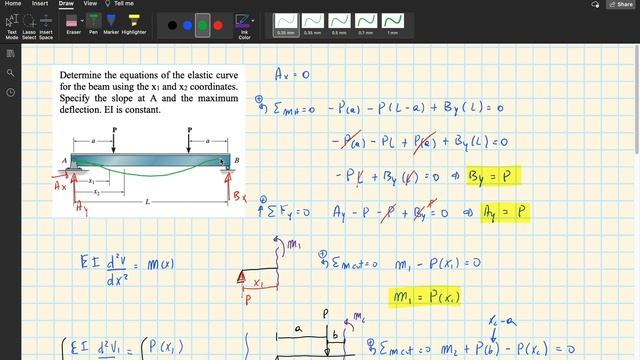Pick the green ink color

pyautogui.click(x=203, y=25)
